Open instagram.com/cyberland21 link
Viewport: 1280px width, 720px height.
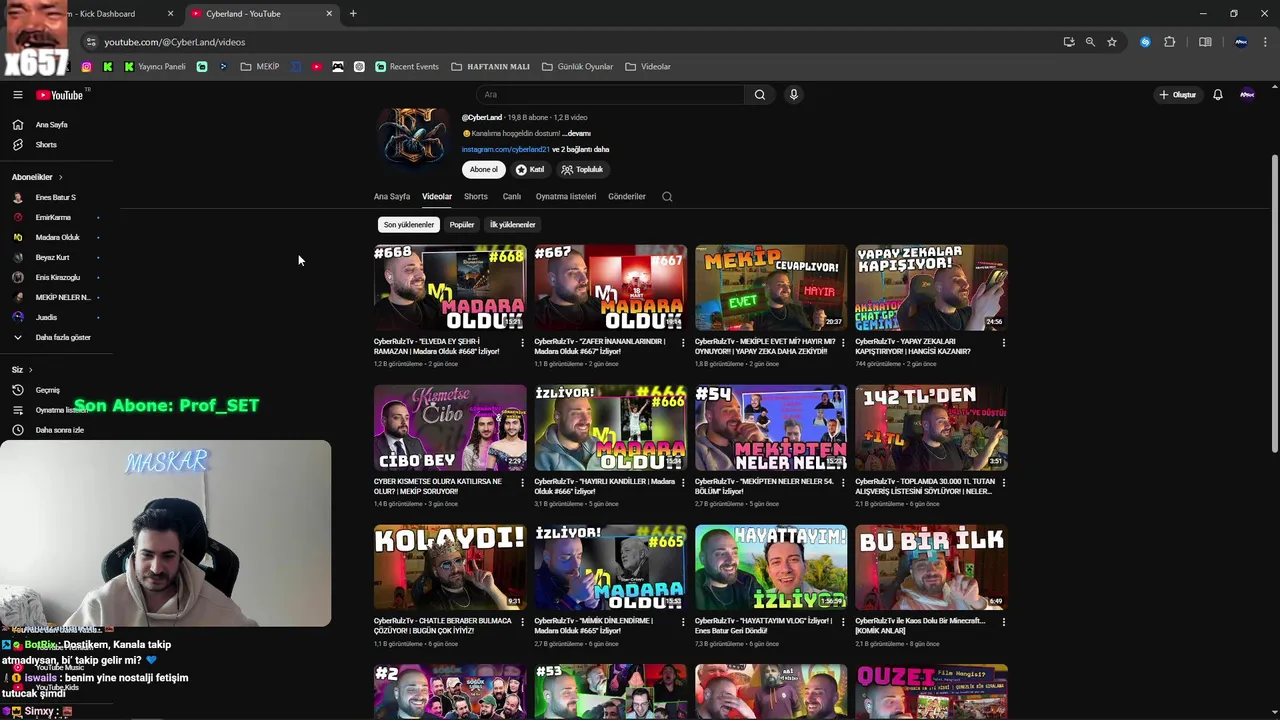(x=505, y=150)
